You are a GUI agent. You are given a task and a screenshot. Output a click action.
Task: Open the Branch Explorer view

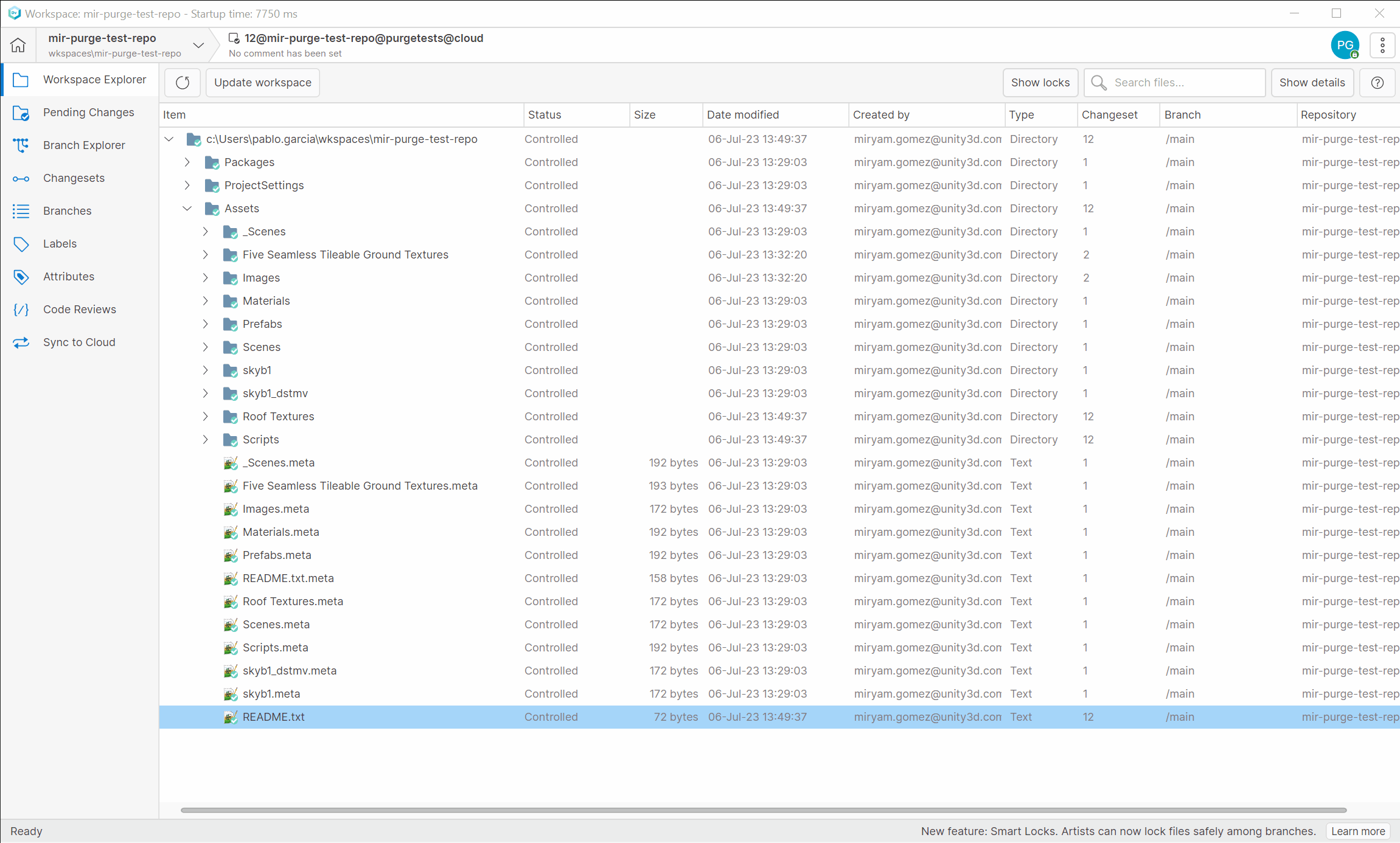(x=84, y=145)
